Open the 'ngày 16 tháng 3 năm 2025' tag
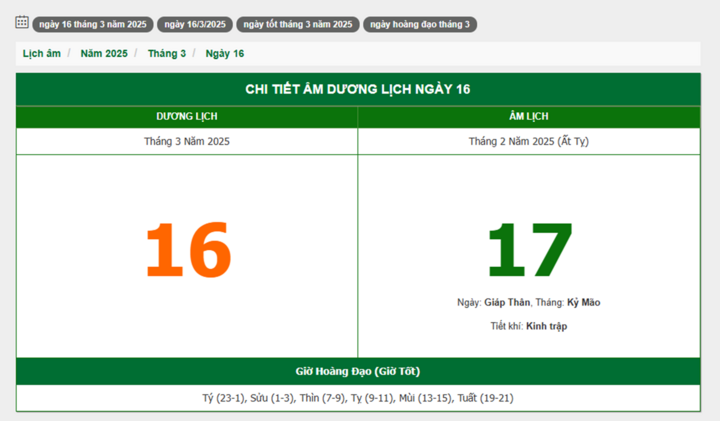720x421 pixels. click(91, 24)
